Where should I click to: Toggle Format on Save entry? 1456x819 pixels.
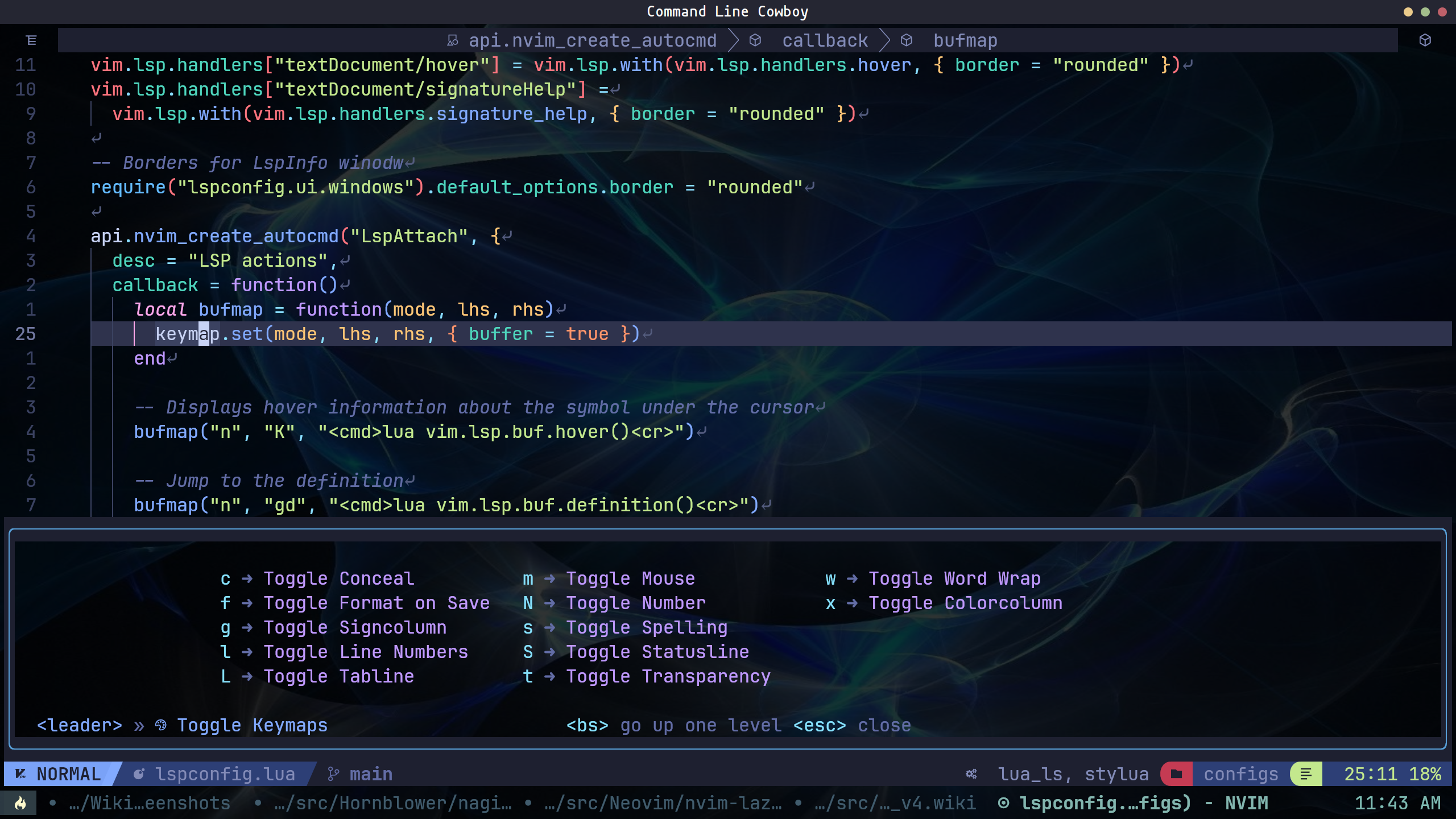(375, 603)
